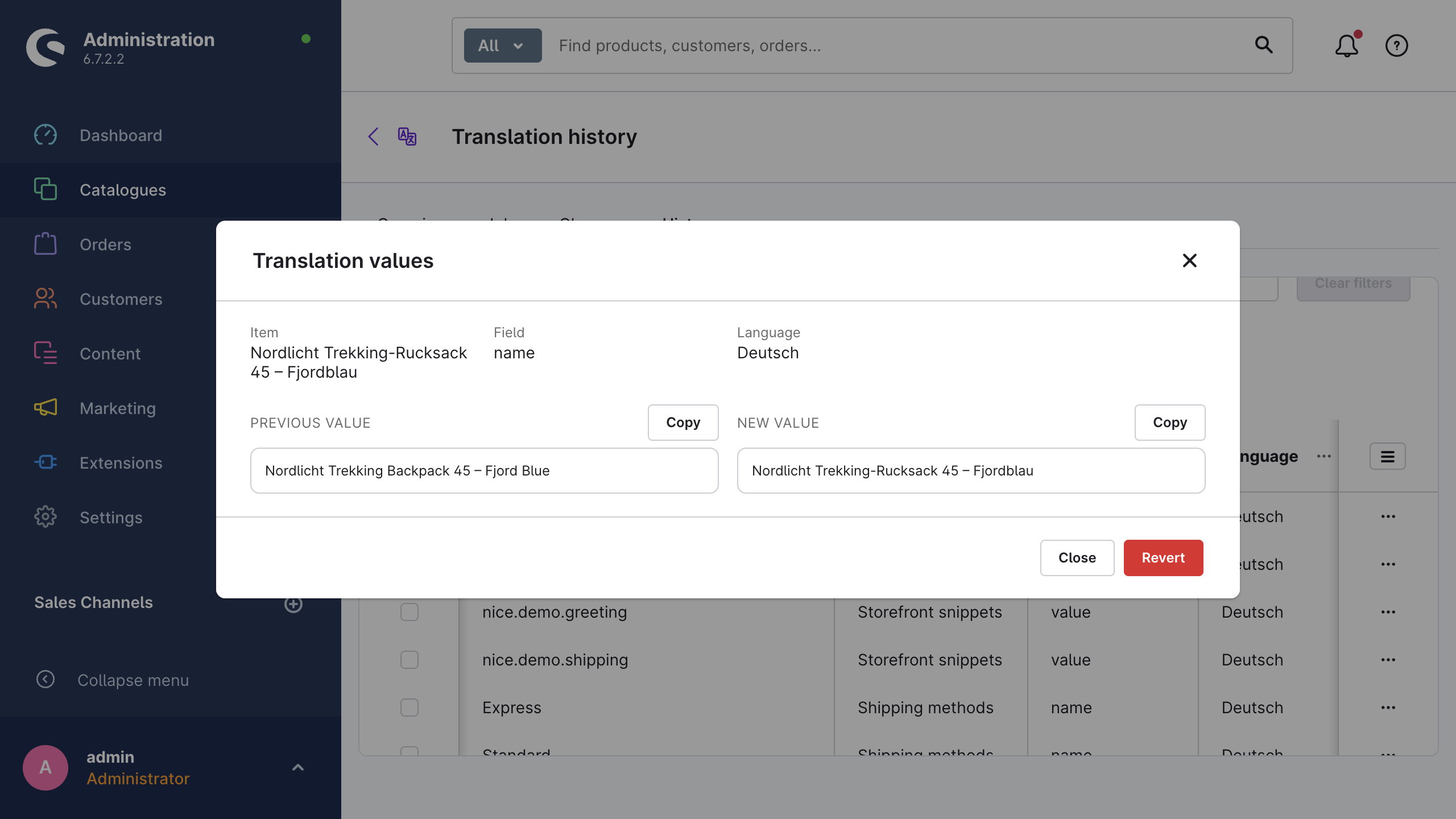1456x819 pixels.
Task: Open the Marketing menu item
Action: pos(108,408)
